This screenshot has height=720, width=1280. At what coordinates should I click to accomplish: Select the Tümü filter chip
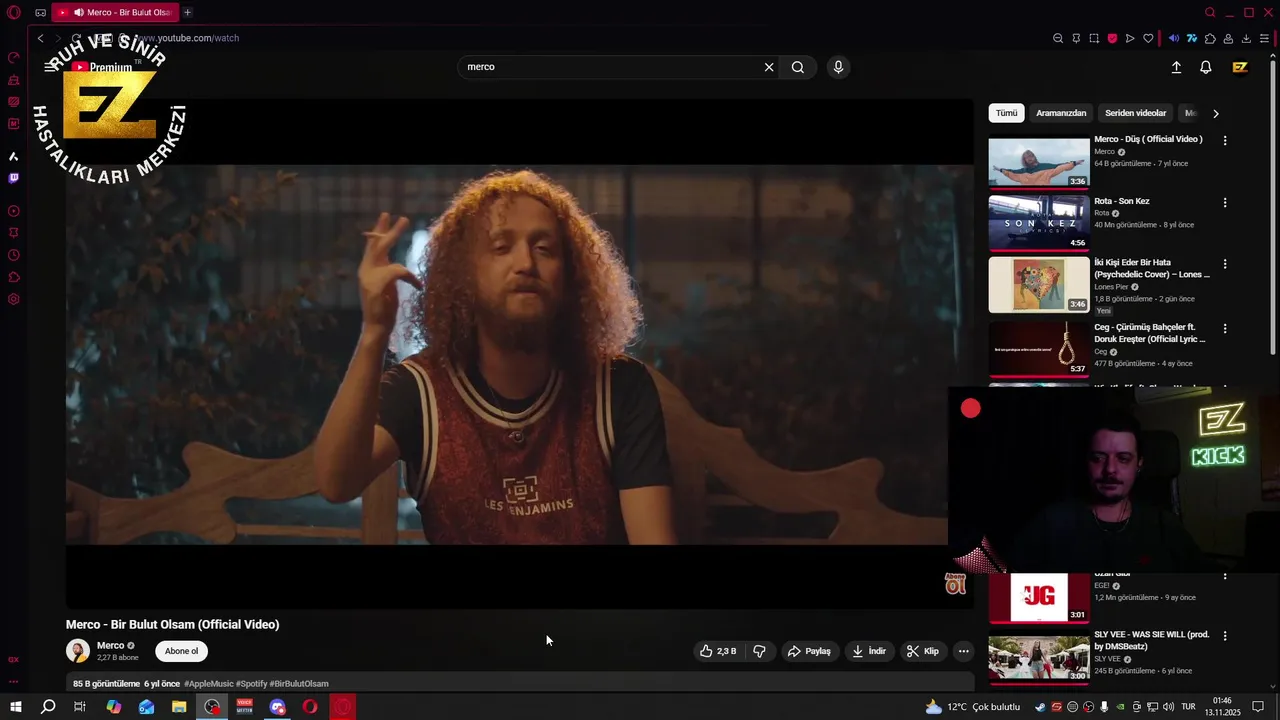[1006, 113]
